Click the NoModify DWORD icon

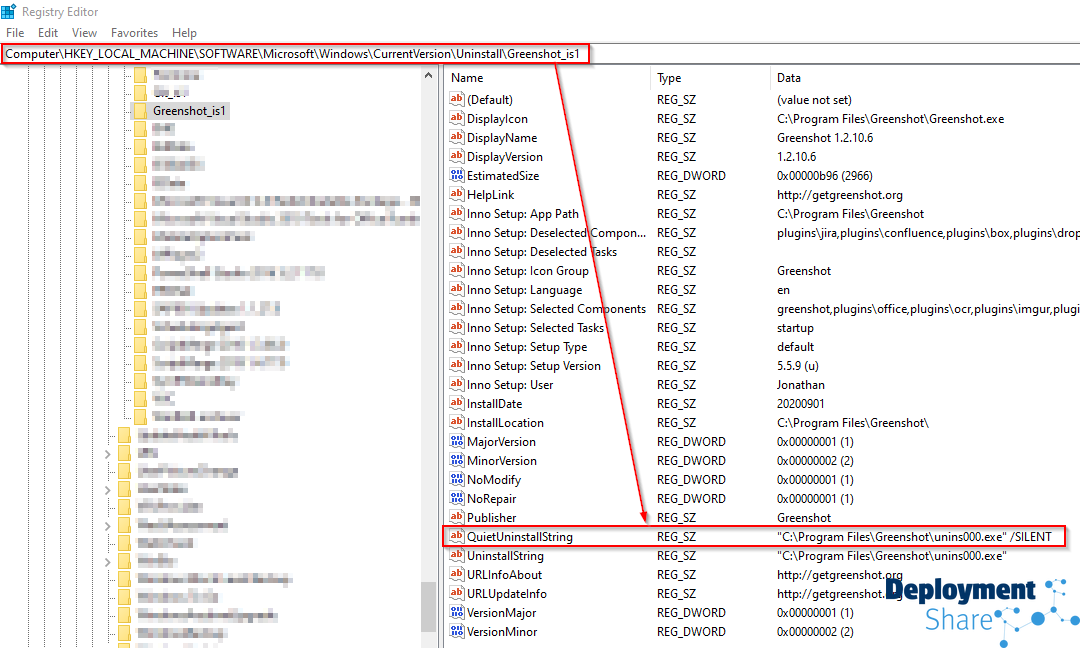click(x=457, y=479)
